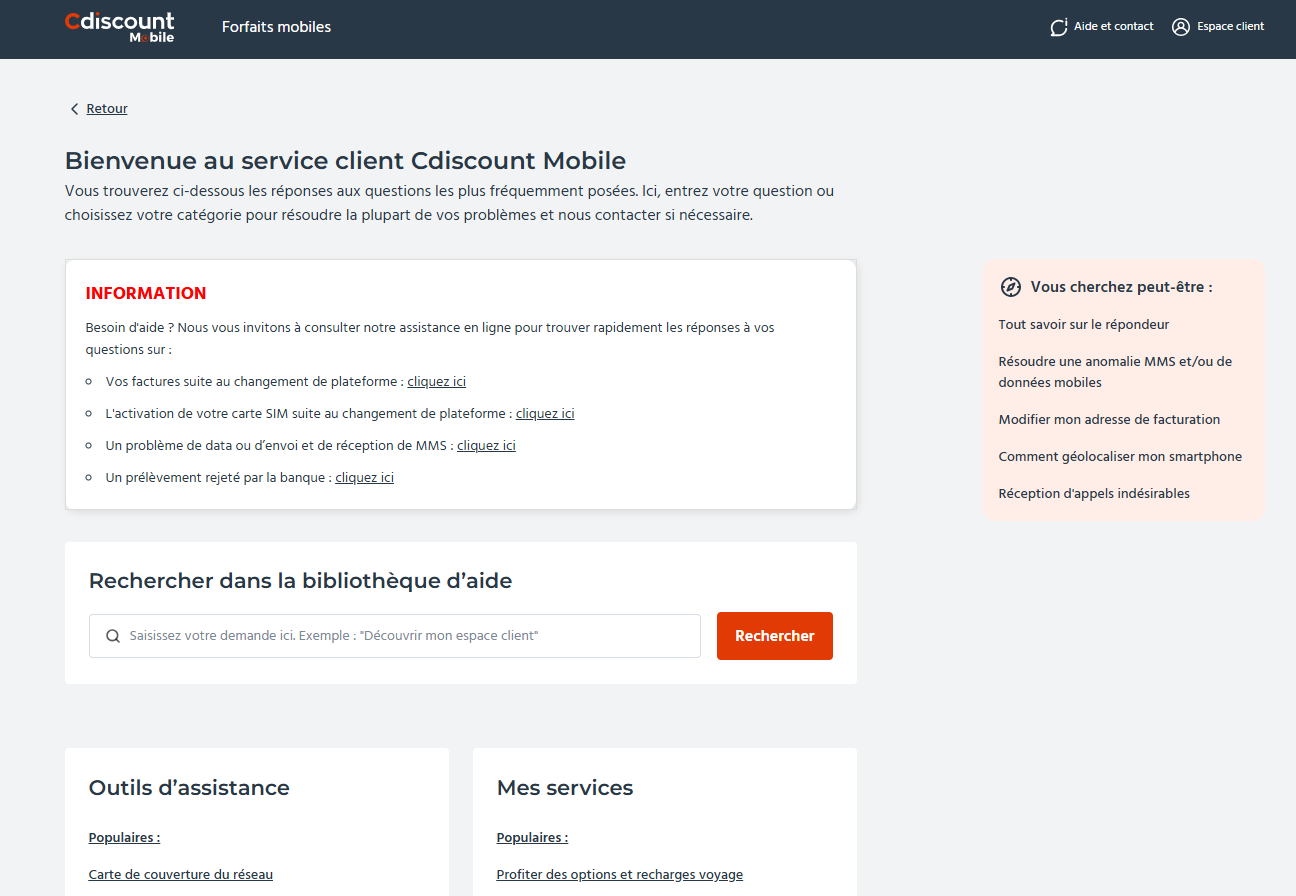
Task: Open the Forfaits mobiles menu
Action: (x=276, y=27)
